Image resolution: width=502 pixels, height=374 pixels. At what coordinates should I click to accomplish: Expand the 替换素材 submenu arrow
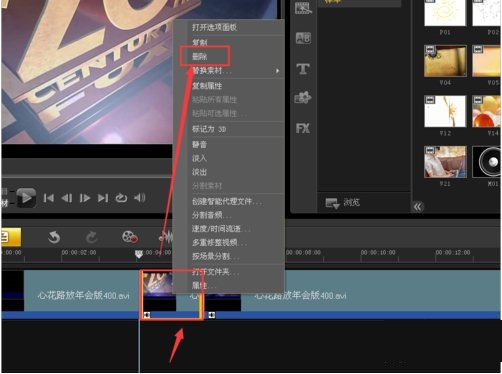(x=277, y=71)
